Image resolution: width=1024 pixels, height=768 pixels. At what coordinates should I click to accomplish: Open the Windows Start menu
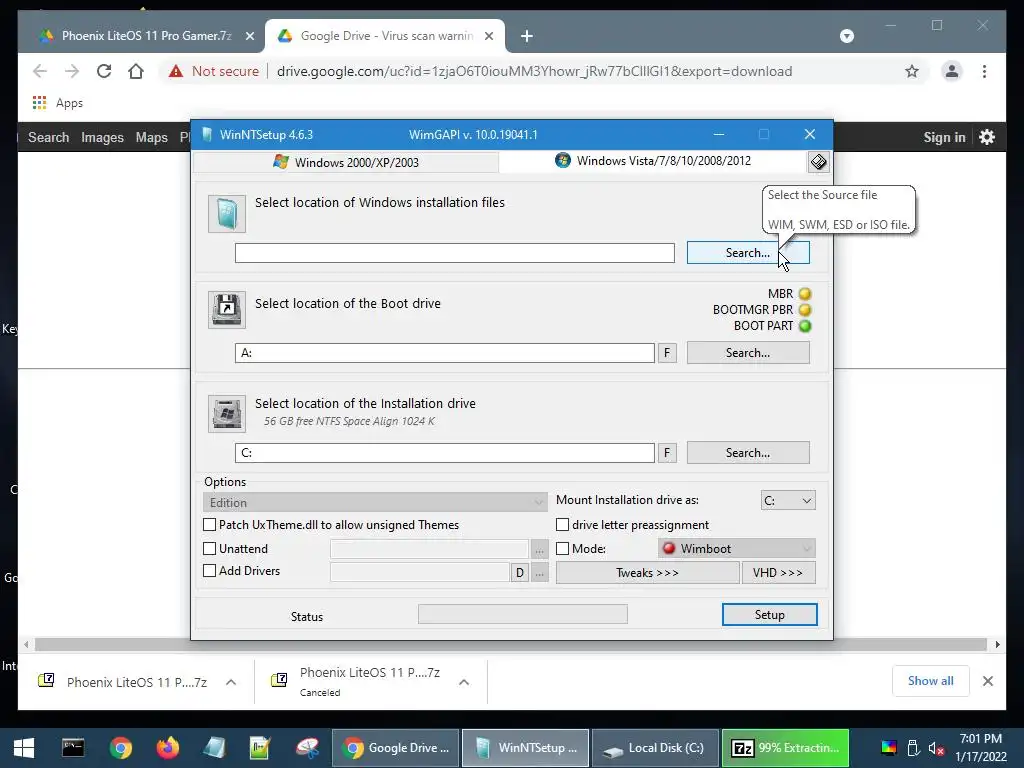24,748
